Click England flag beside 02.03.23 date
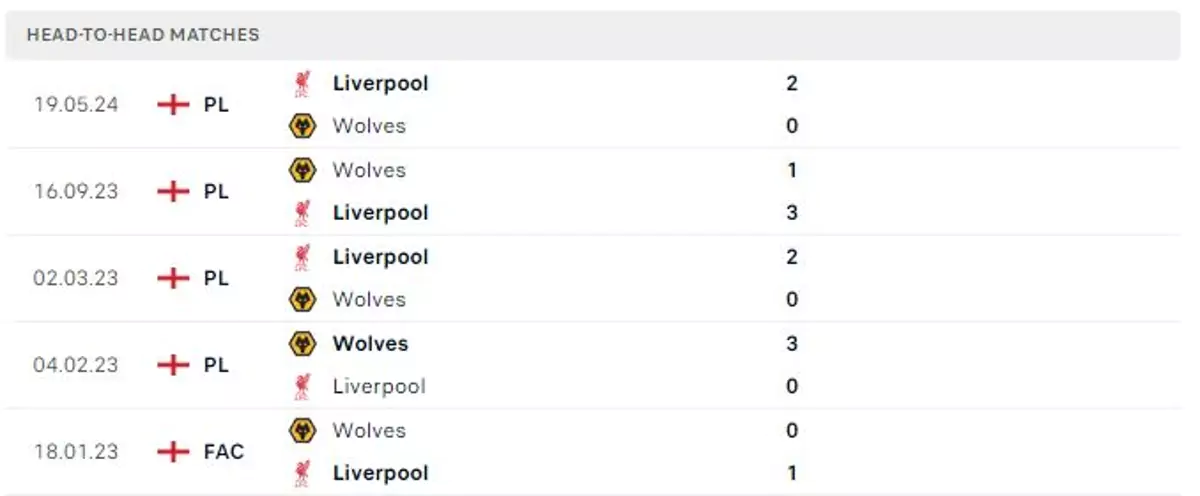 click(173, 278)
